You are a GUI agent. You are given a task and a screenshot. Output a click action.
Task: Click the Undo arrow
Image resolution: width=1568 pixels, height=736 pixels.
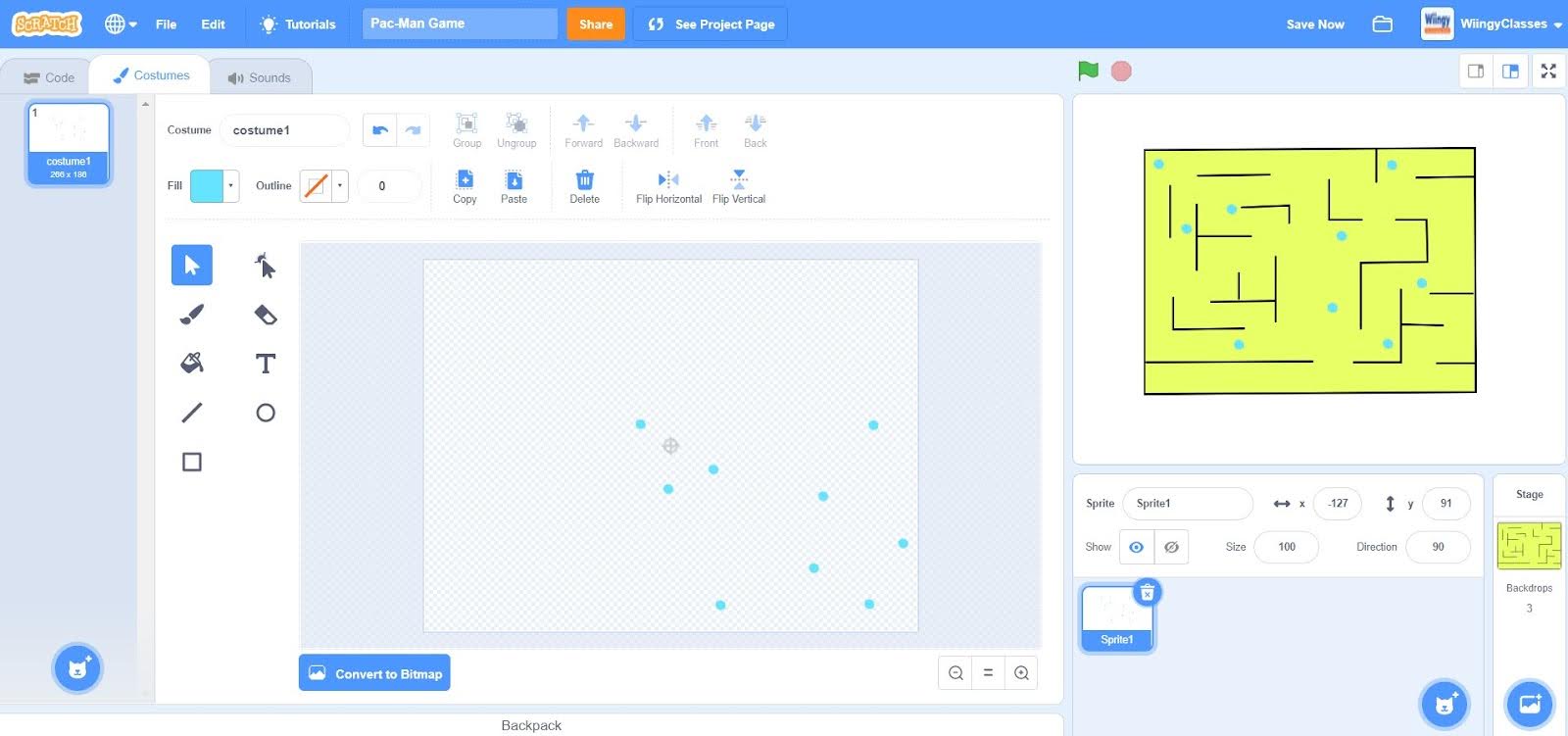point(380,130)
